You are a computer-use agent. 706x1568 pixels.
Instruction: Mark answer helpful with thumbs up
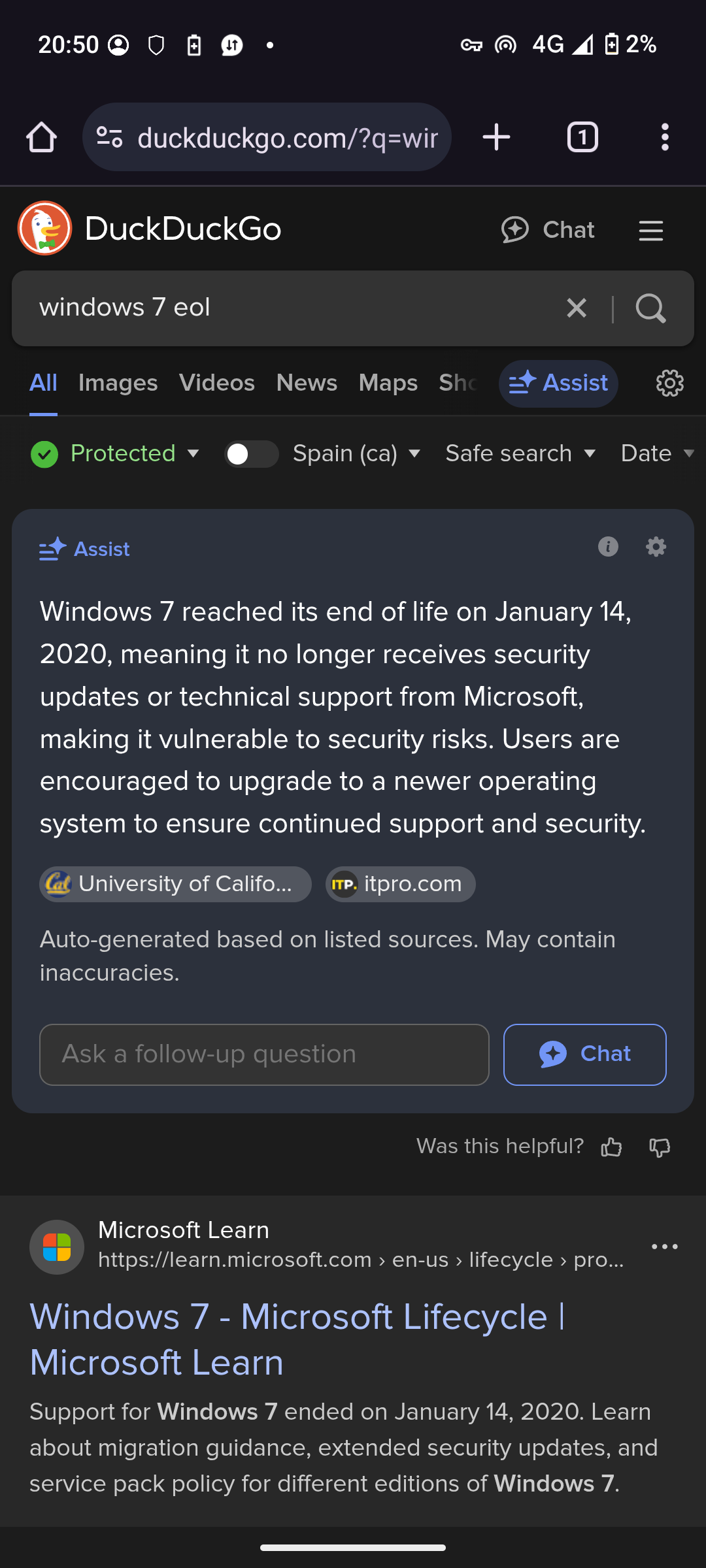[x=611, y=1147]
